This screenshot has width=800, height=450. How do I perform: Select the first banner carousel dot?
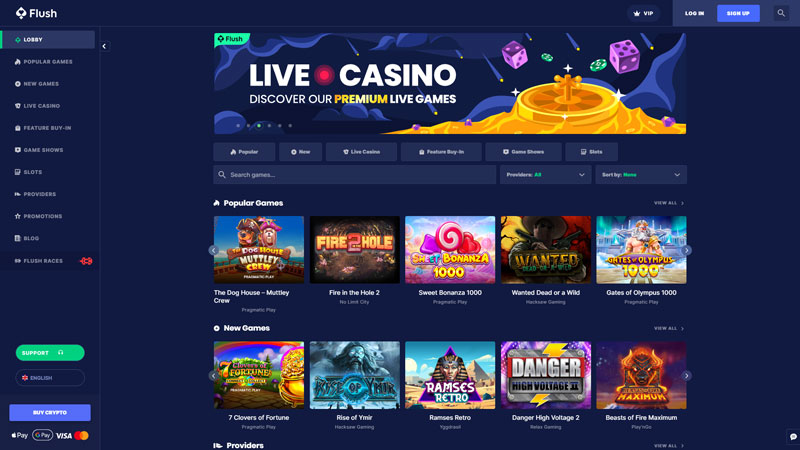238,126
